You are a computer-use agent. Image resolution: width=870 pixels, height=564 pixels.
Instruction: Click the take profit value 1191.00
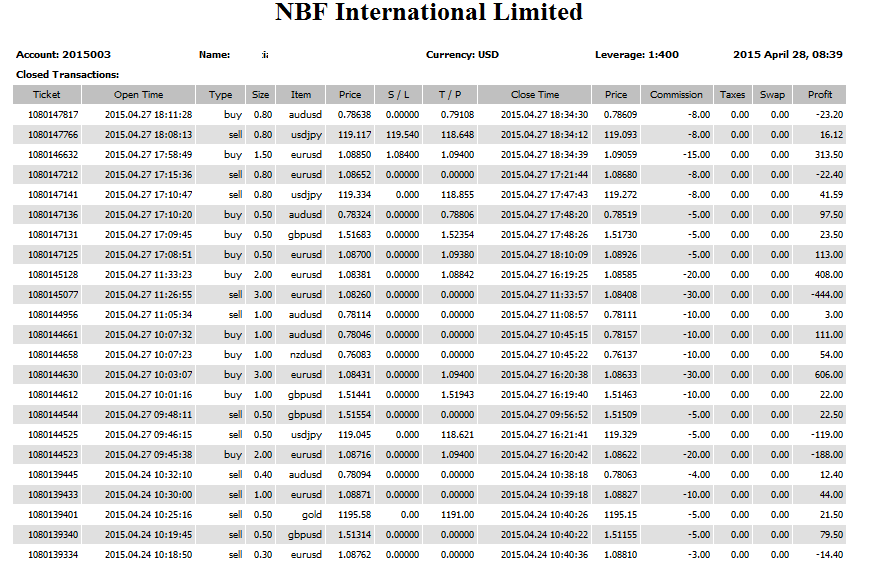click(x=457, y=514)
